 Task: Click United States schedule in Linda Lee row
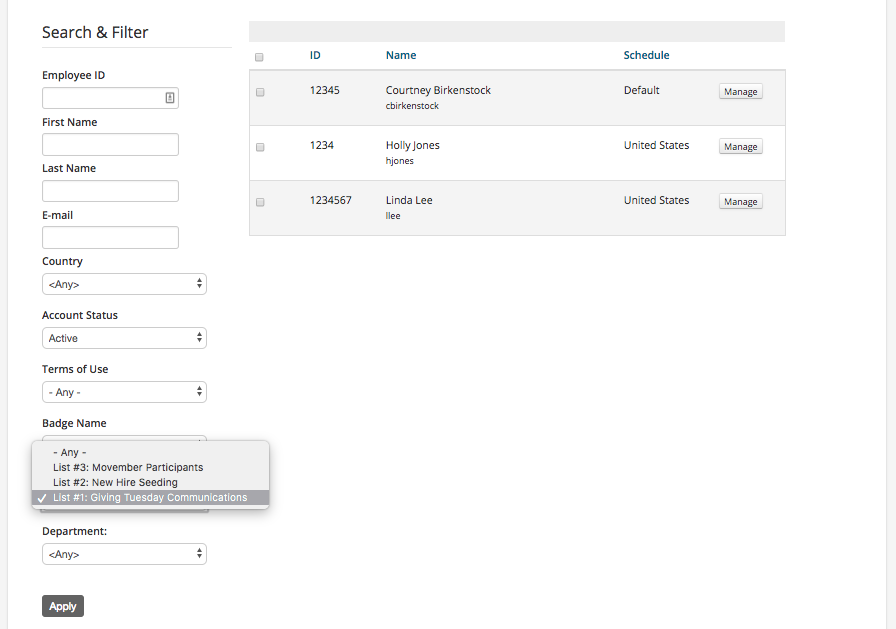tap(657, 201)
